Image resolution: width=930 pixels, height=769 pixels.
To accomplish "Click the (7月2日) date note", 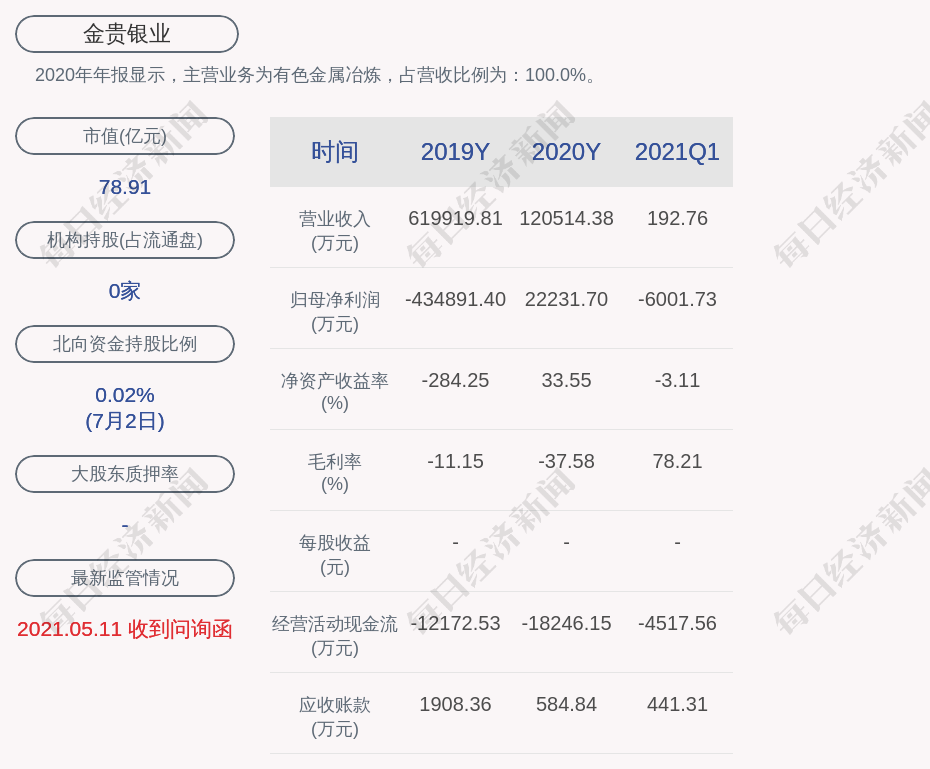I will tap(125, 421).
